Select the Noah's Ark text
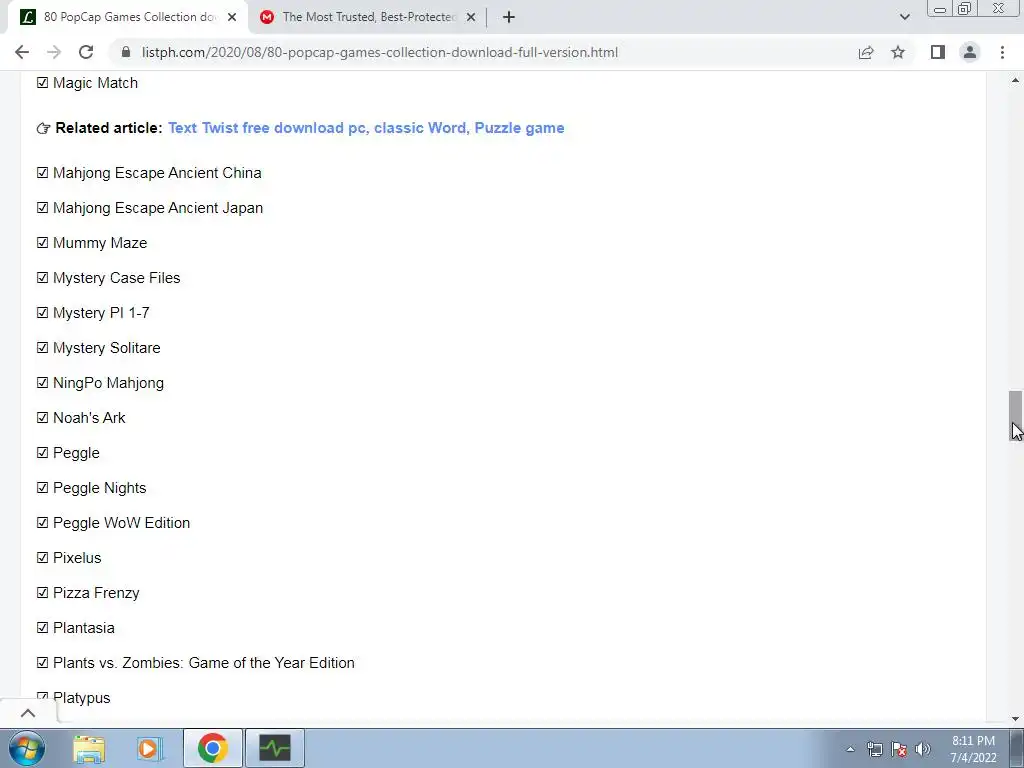The width and height of the screenshot is (1024, 768). pos(89,418)
